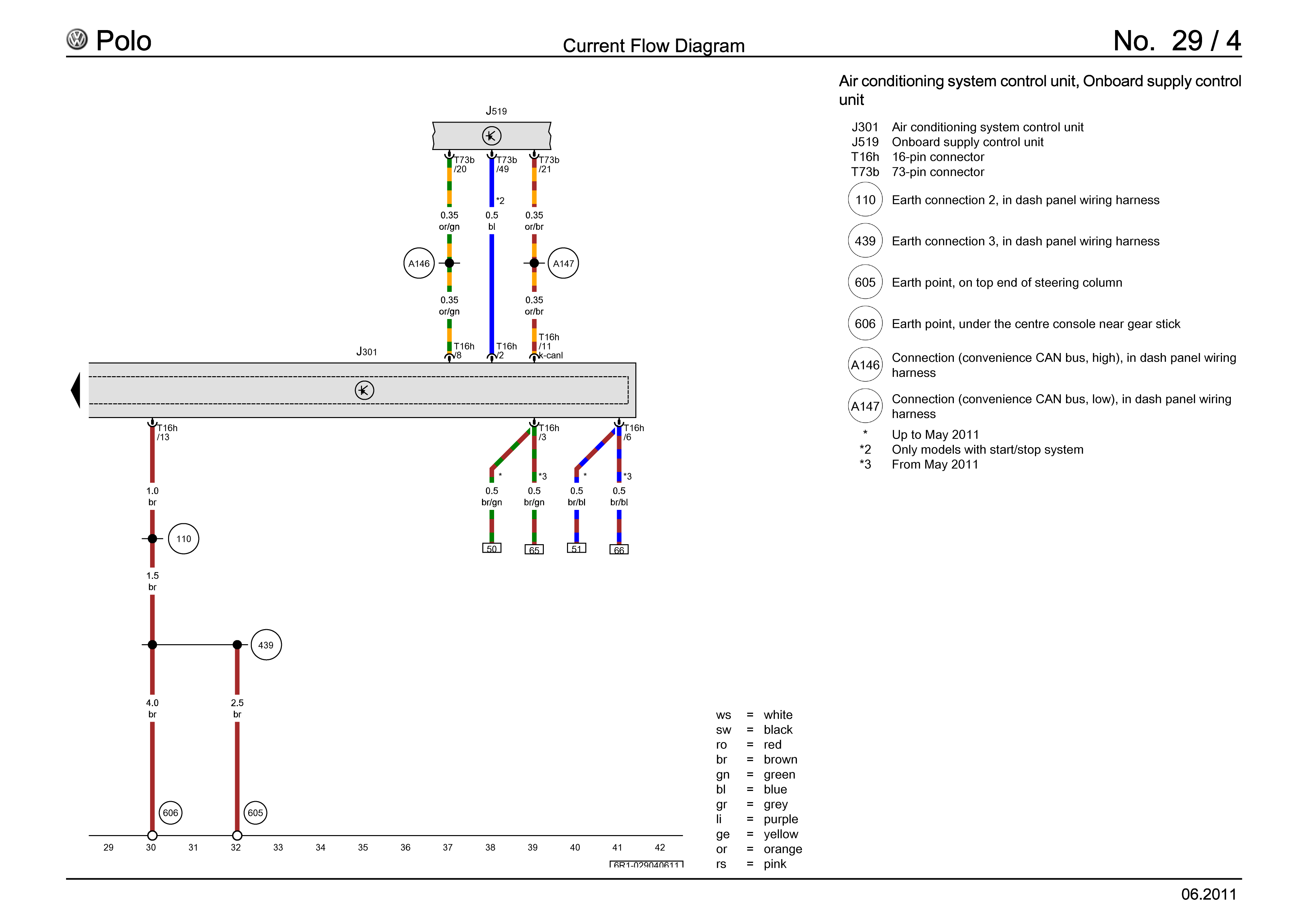Click earth point 606 circle near bottom
The image size is (1308, 924).
click(170, 813)
